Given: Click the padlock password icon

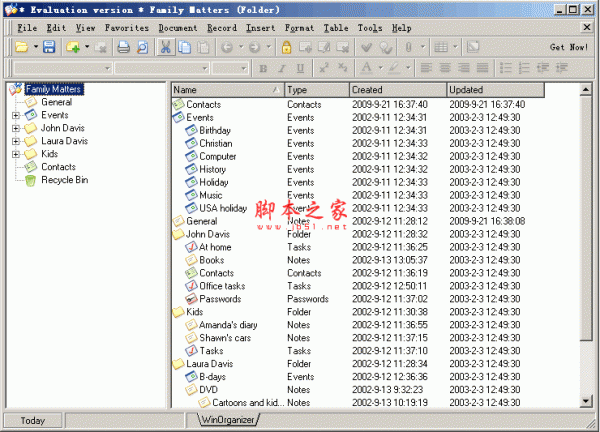Looking at the screenshot, I should [286, 47].
